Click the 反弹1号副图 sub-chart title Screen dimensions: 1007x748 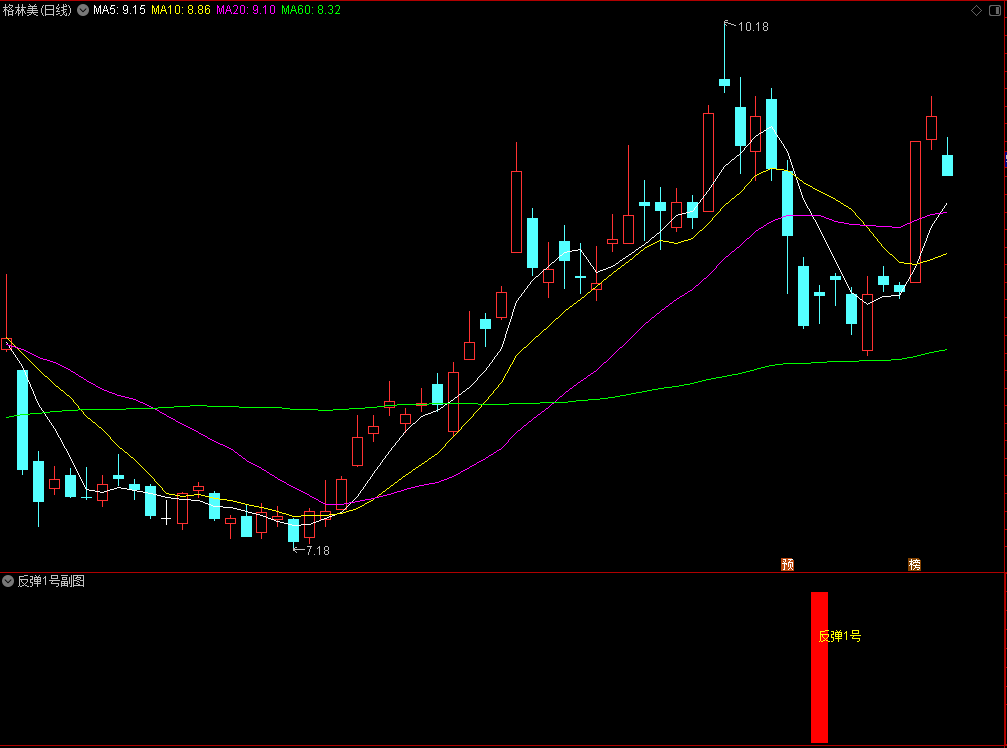[51, 581]
